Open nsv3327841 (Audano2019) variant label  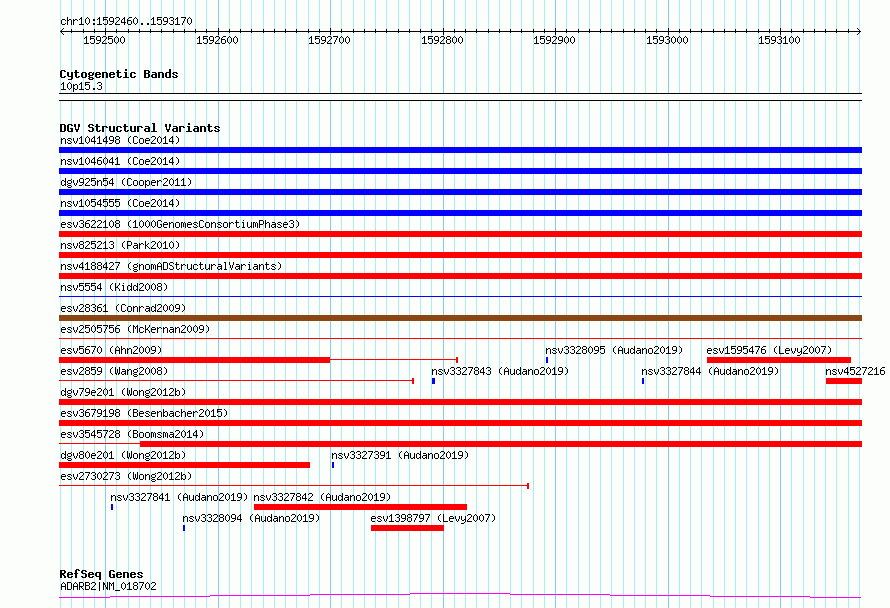point(179,497)
